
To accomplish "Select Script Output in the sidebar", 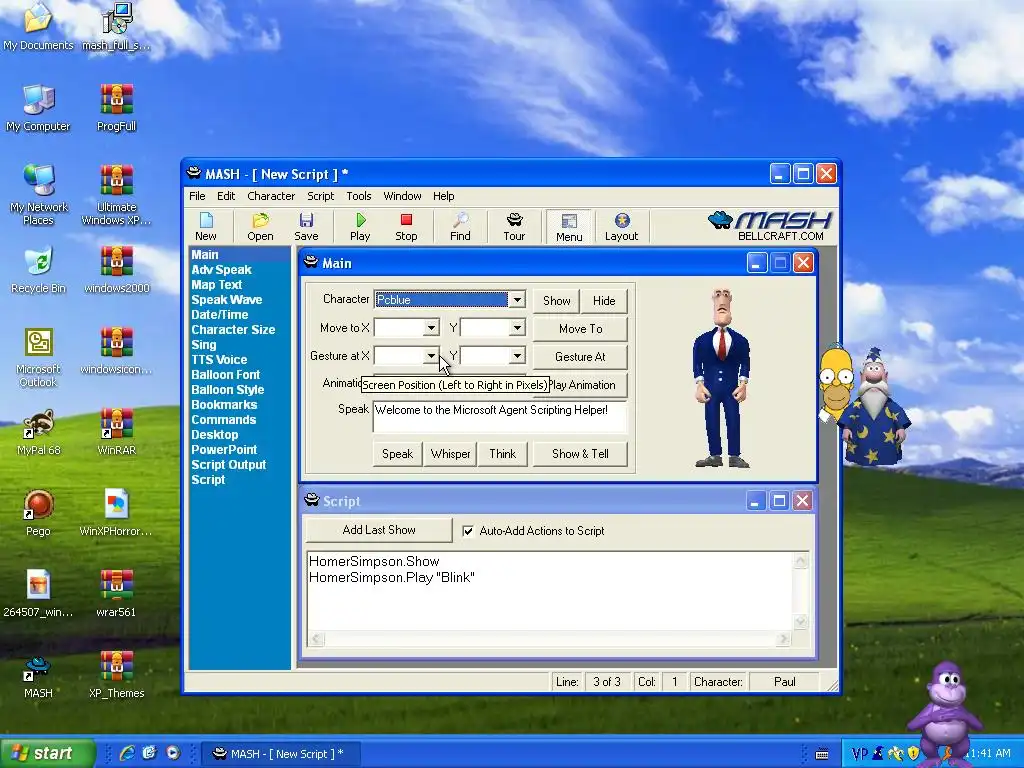I will (x=229, y=465).
